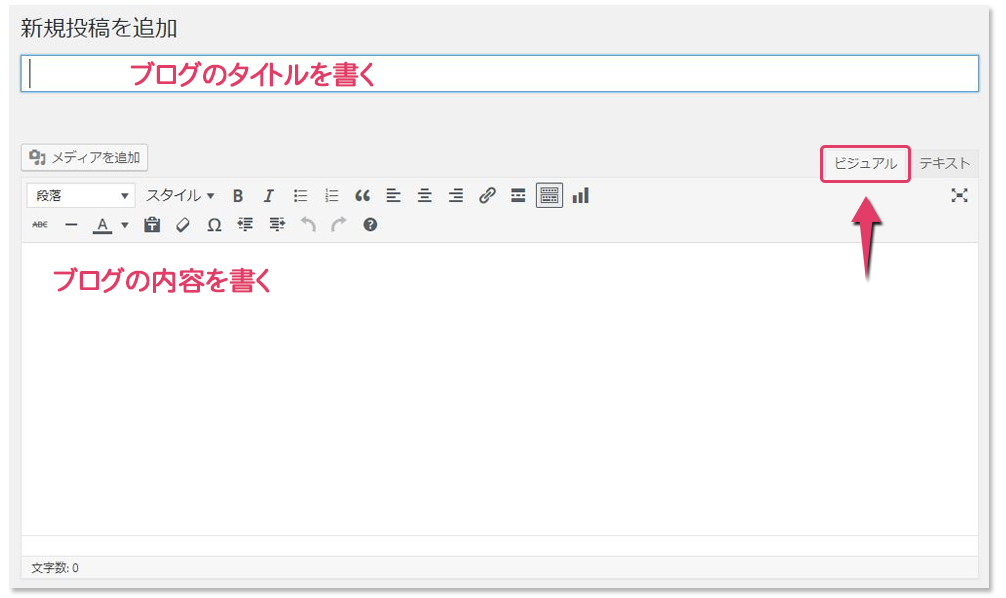The image size is (1006, 598).
Task: Click the blockquote icon
Action: tap(362, 196)
